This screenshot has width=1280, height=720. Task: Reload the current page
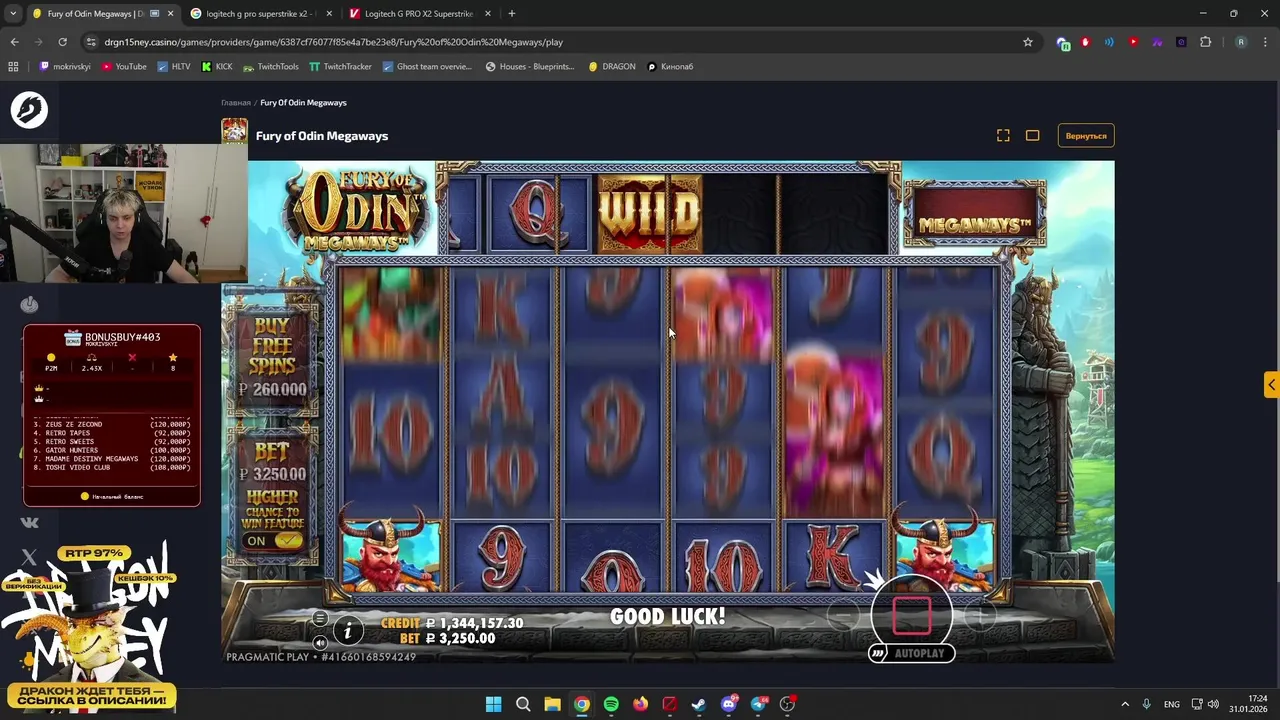[x=62, y=42]
